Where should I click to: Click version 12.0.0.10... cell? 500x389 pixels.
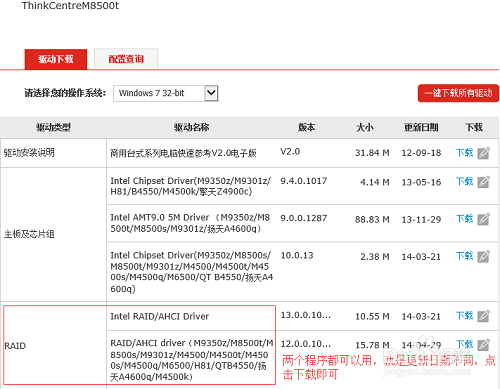pos(306,344)
